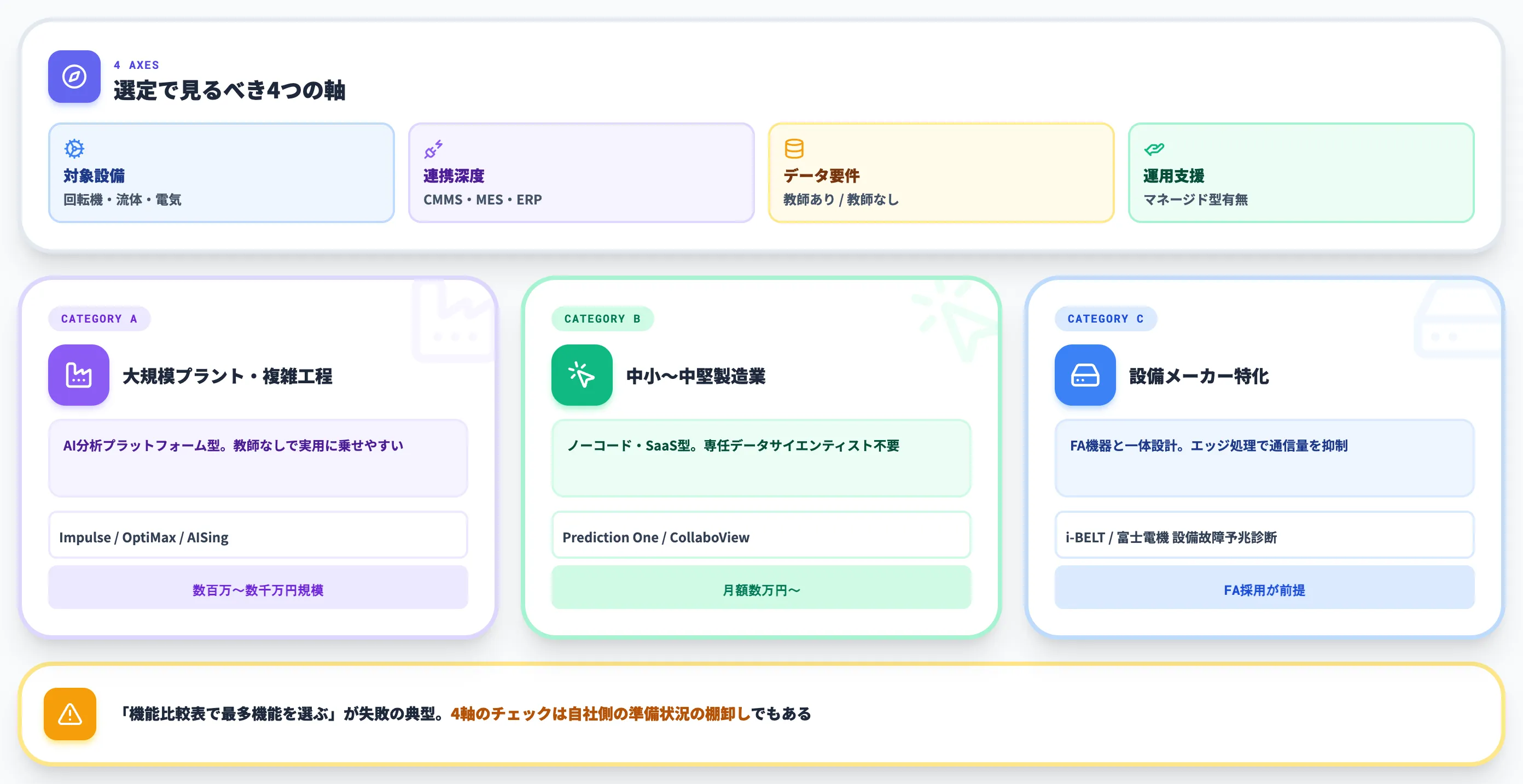Click the i-BELT / 富士電機 product box
Image resolution: width=1523 pixels, height=784 pixels.
point(1264,535)
